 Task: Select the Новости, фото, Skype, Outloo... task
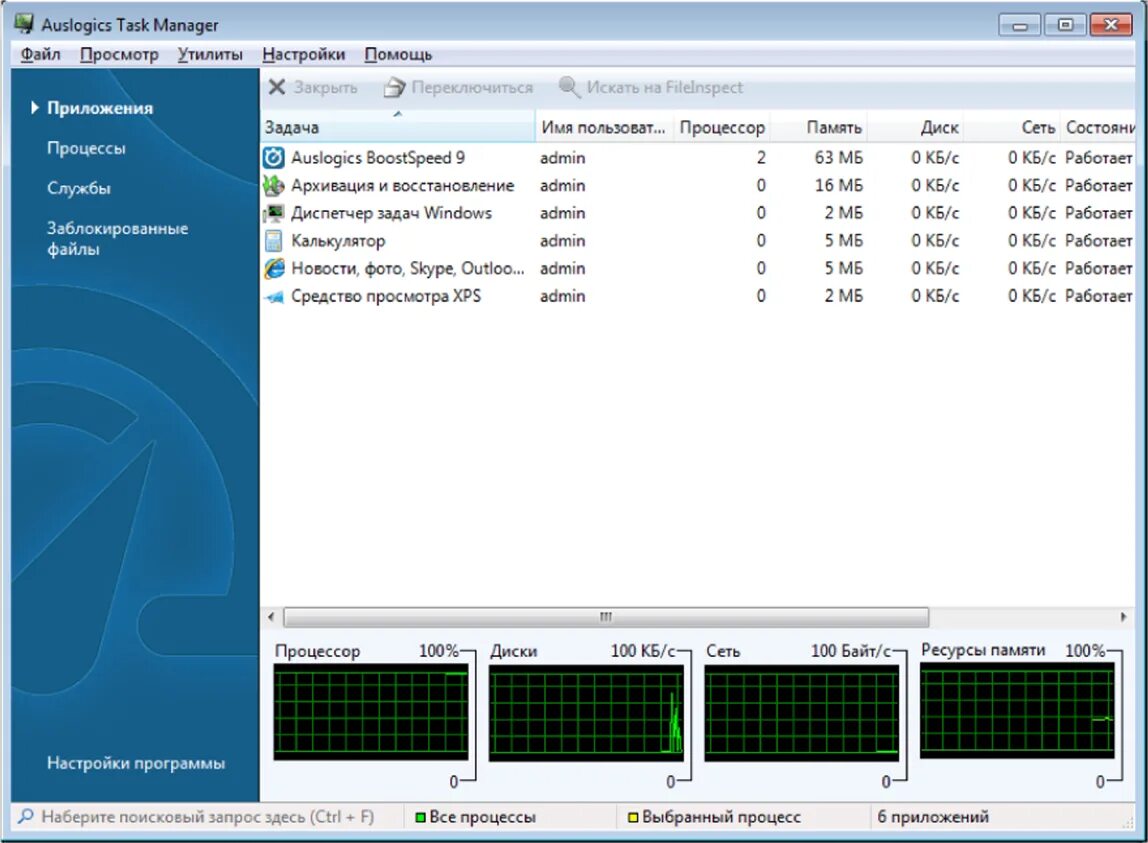[408, 268]
